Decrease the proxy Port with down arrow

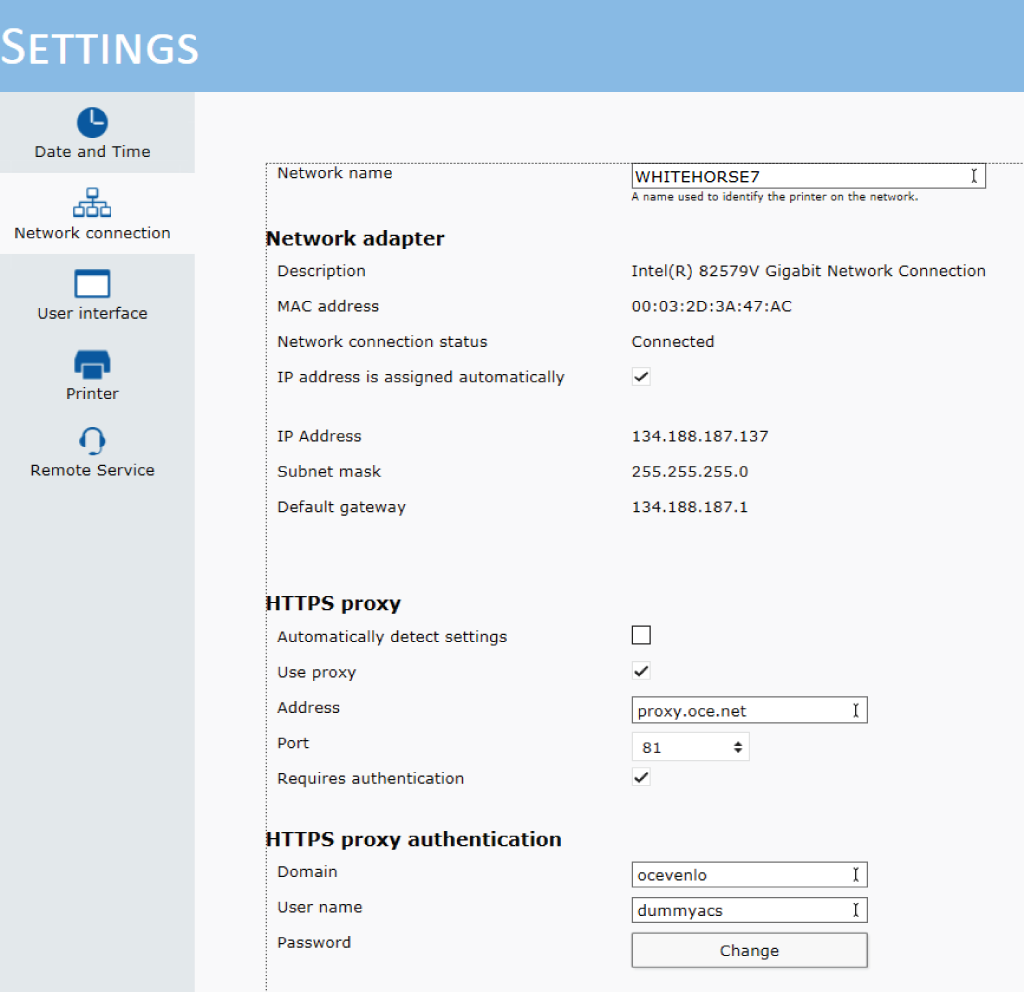(x=738, y=751)
